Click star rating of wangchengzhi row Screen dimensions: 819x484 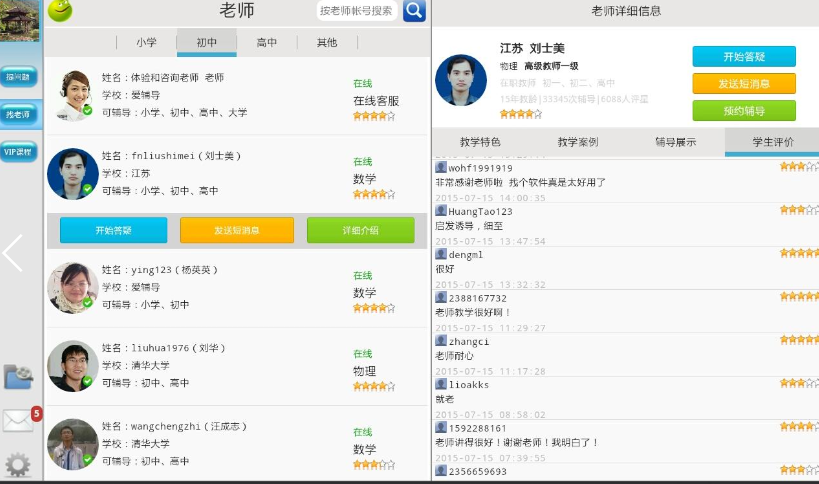click(374, 464)
